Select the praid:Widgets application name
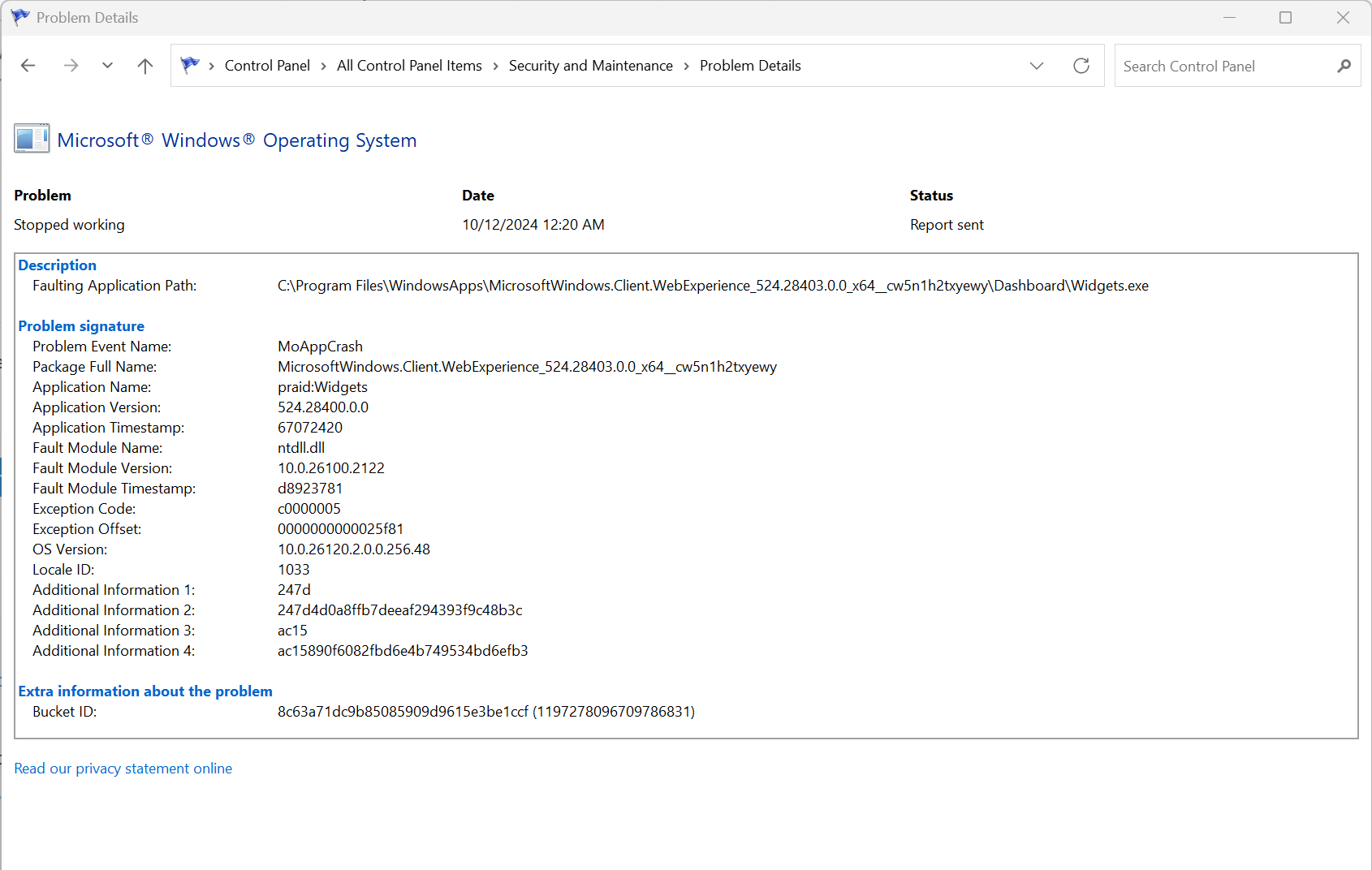 pos(322,387)
